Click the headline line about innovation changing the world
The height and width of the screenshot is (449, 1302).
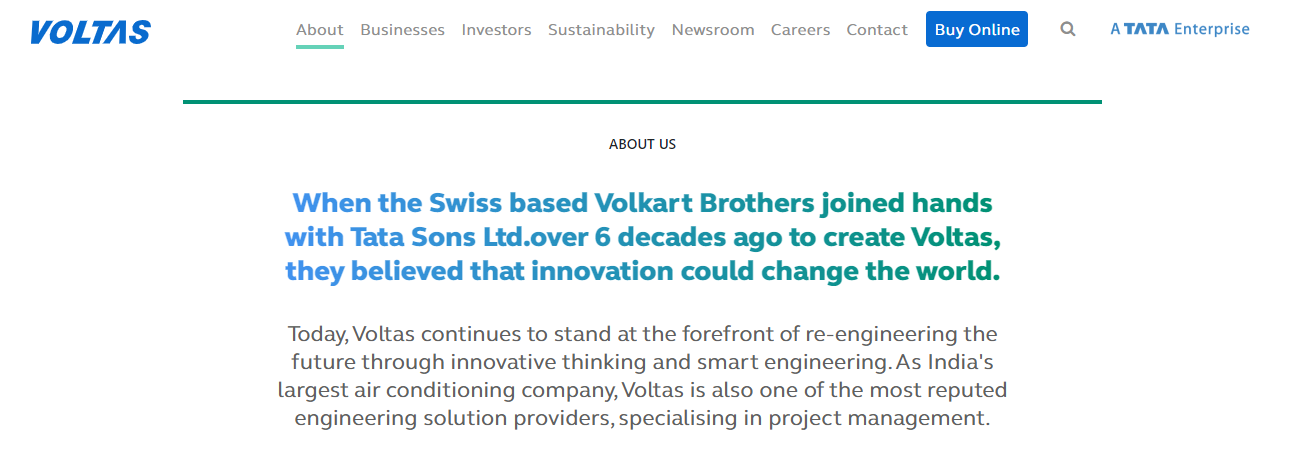pyautogui.click(x=642, y=271)
